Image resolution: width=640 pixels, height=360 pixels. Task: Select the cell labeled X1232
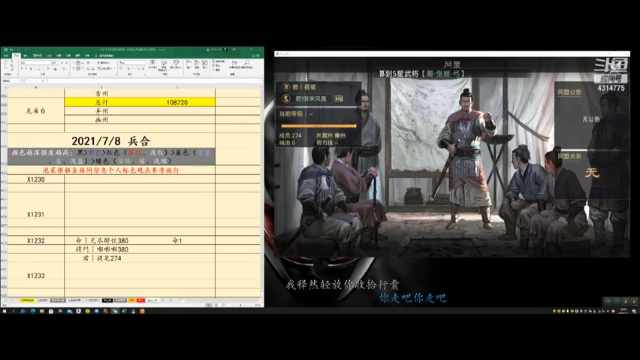[x=36, y=240]
